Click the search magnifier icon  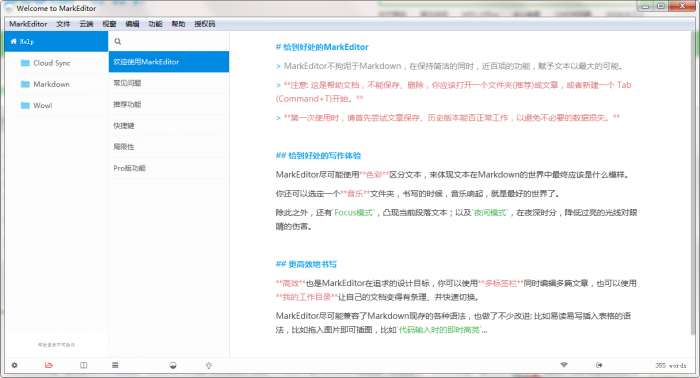118,42
